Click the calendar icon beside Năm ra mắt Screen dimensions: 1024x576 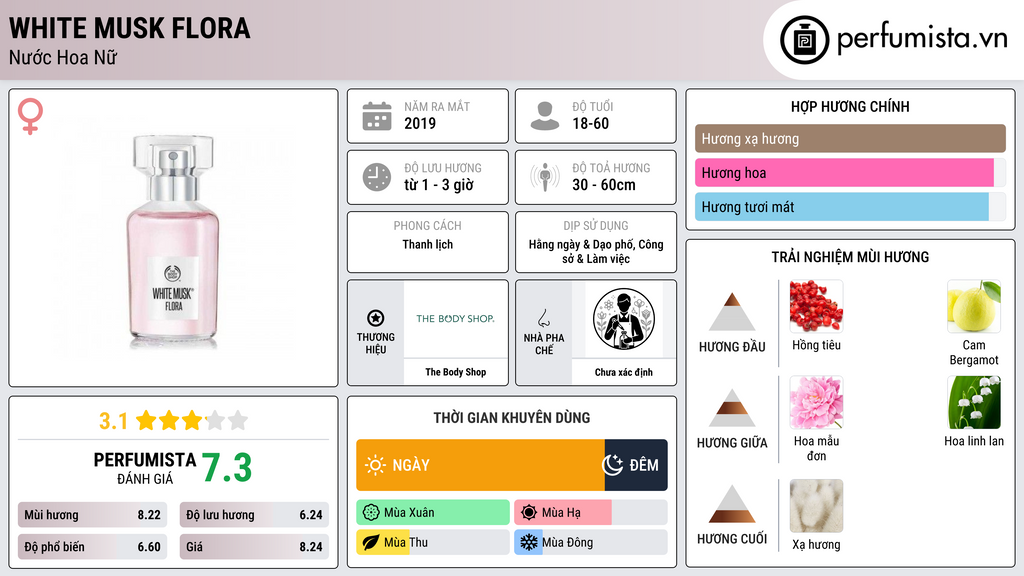pos(377,116)
